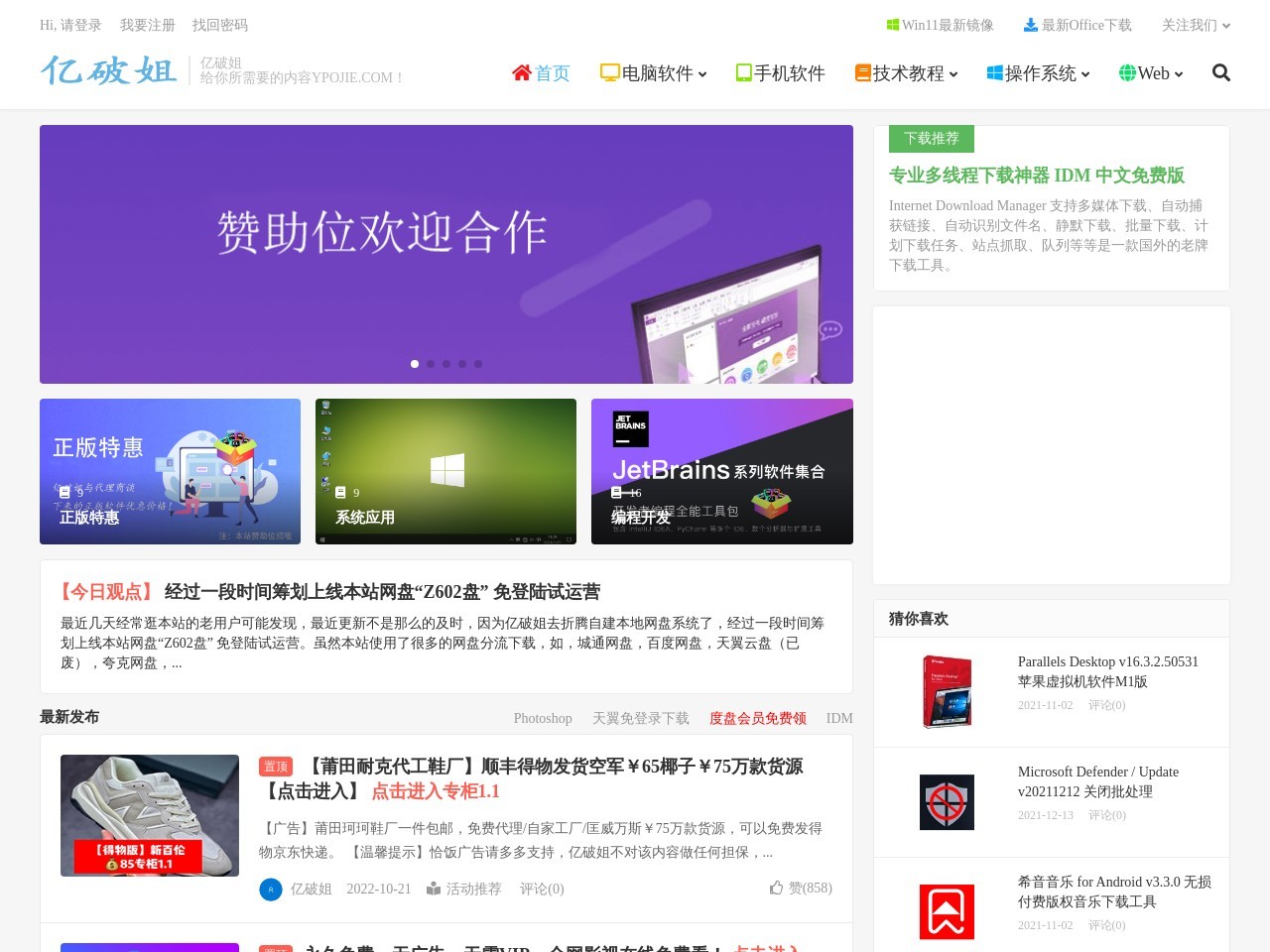
Task: Open the JetBrains 编程开发 thumbnail card
Action: pos(721,471)
